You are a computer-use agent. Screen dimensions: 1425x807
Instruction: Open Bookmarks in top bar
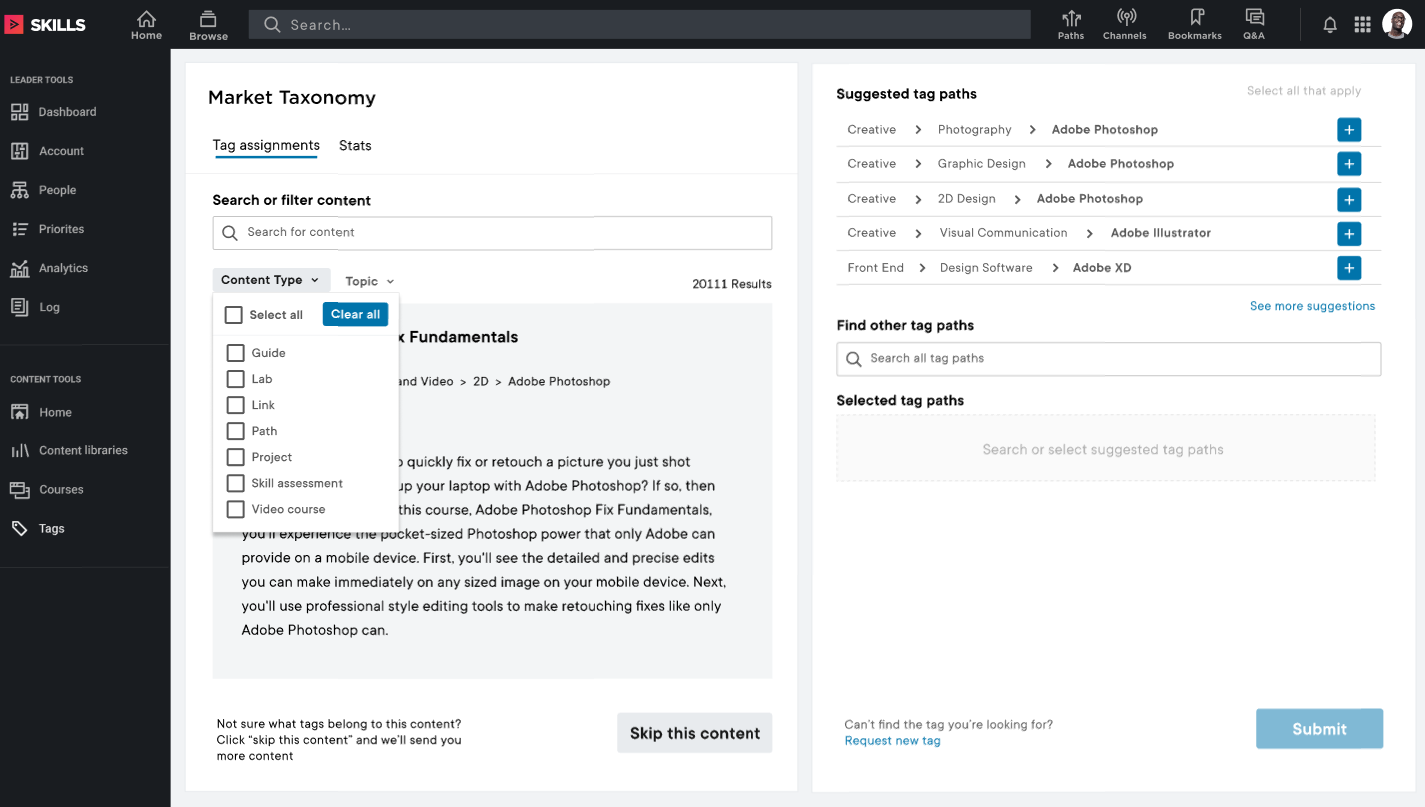click(x=1195, y=25)
